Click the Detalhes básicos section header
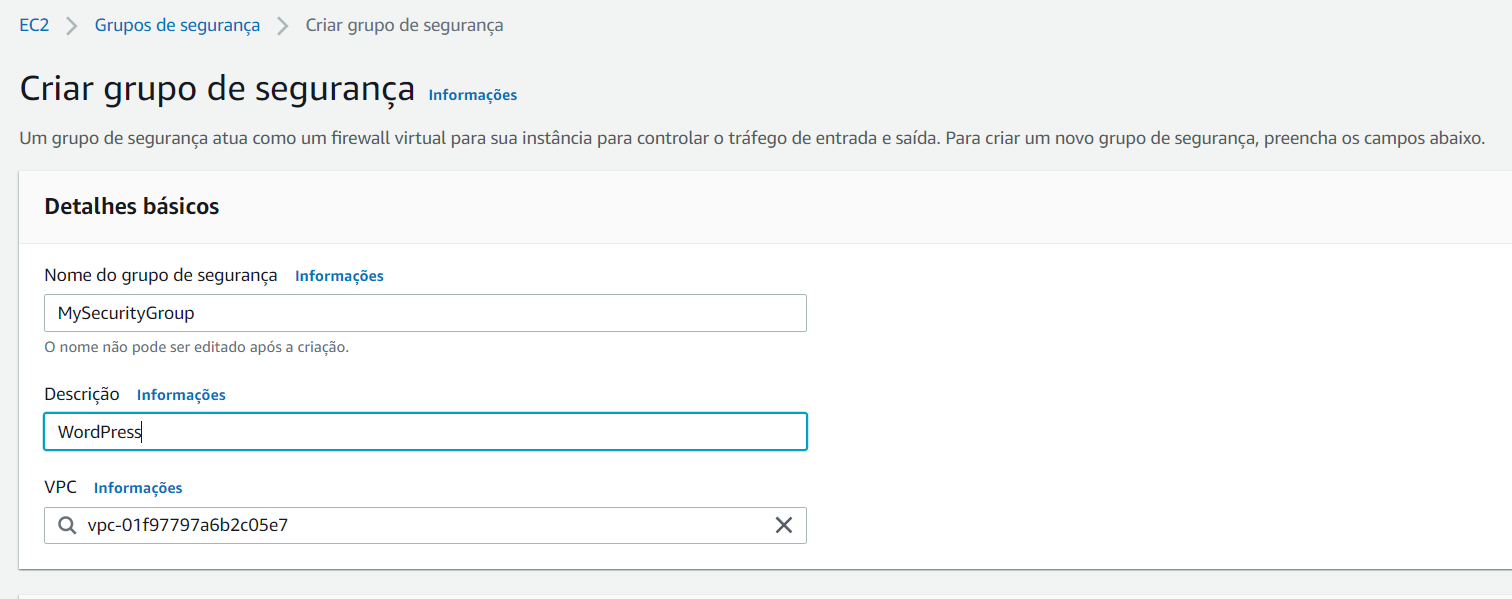1512x599 pixels. pyautogui.click(x=131, y=206)
